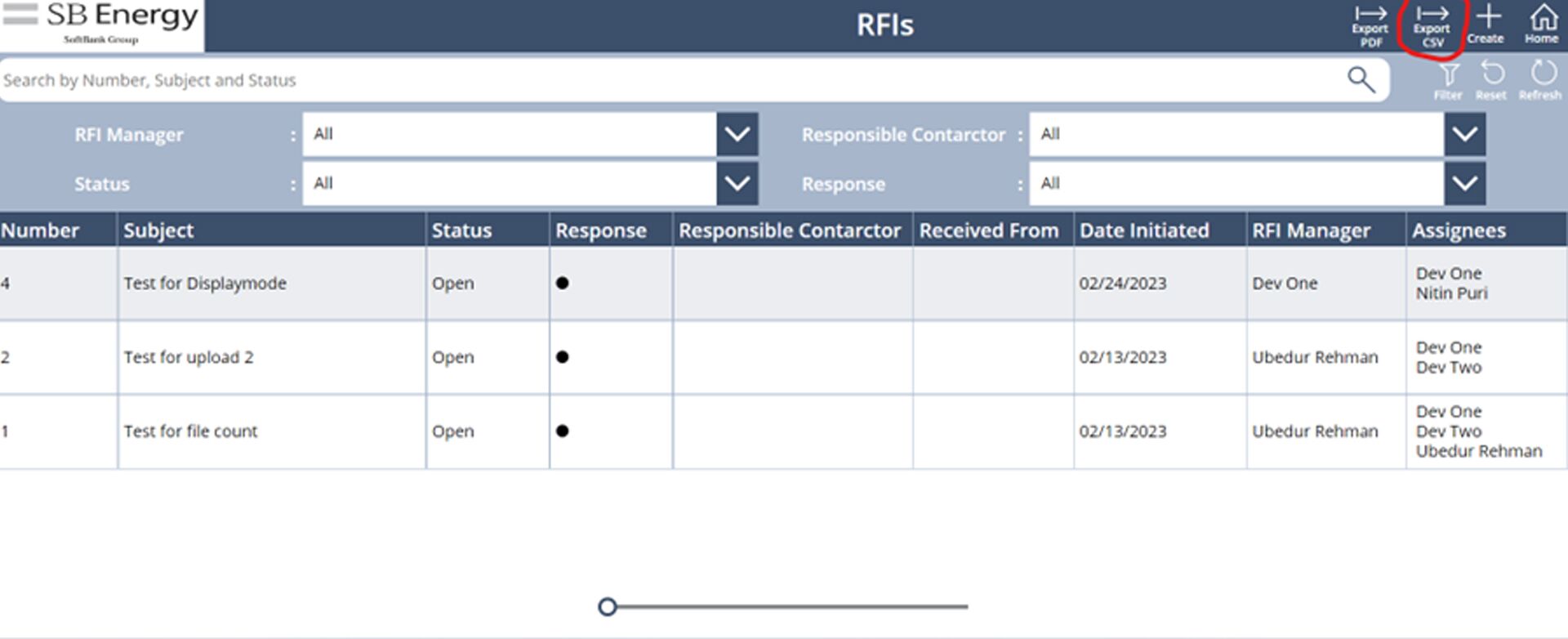The image size is (1568, 639).
Task: Click the Subject column header
Action: (x=158, y=230)
